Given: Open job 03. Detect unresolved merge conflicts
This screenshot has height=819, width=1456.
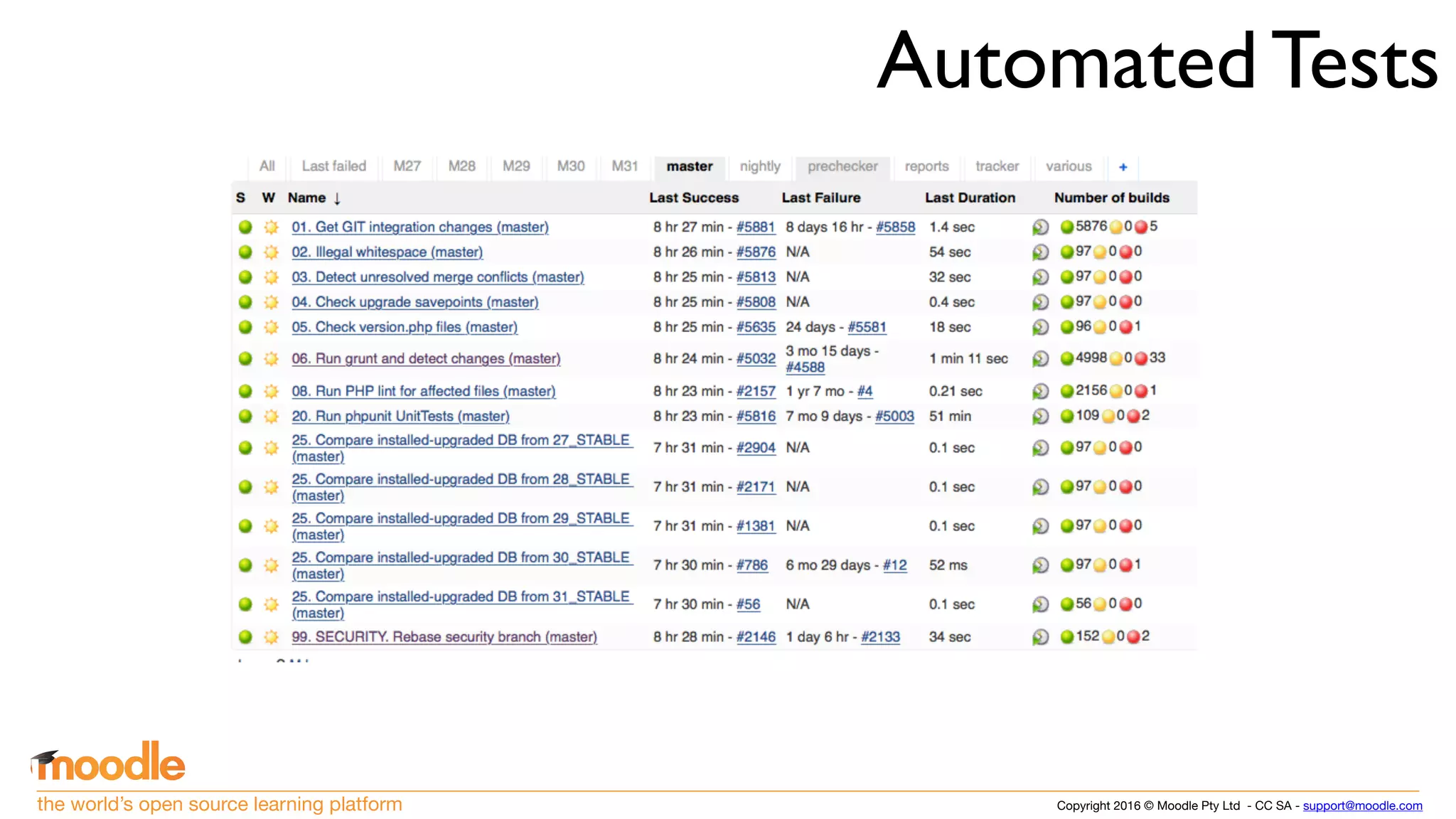Looking at the screenshot, I should click(x=437, y=277).
